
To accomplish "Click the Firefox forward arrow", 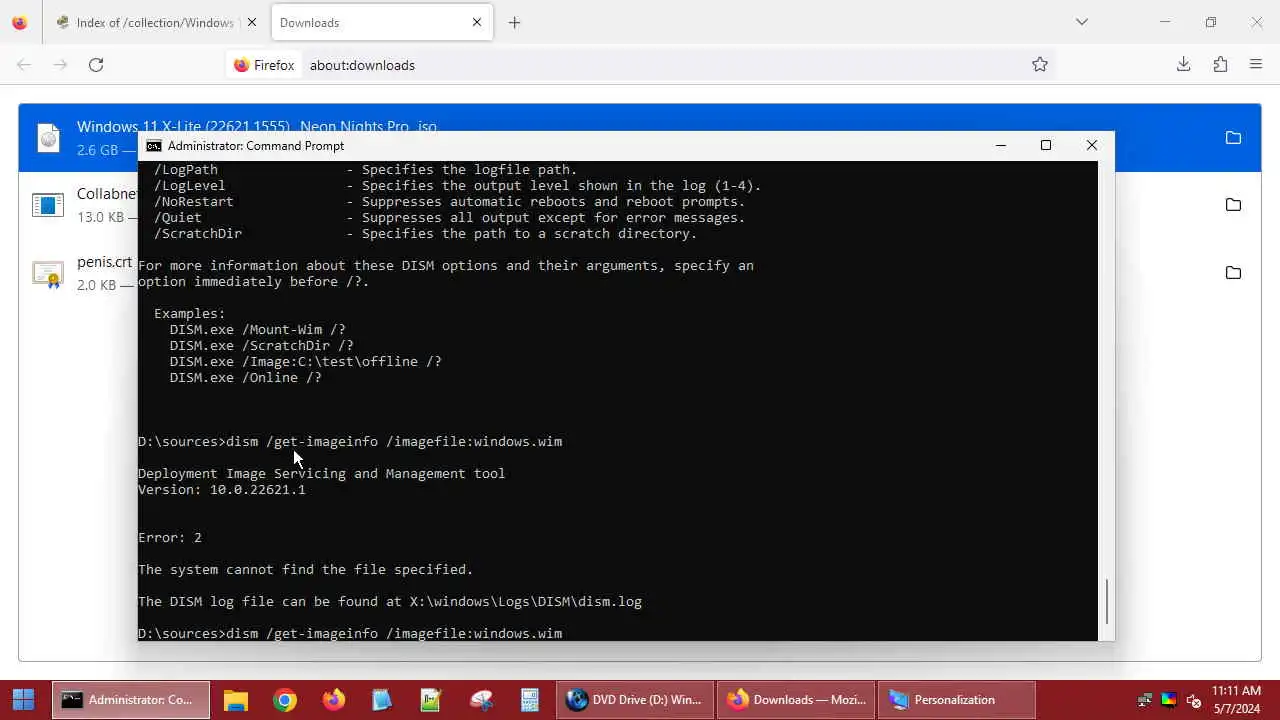I will (60, 65).
